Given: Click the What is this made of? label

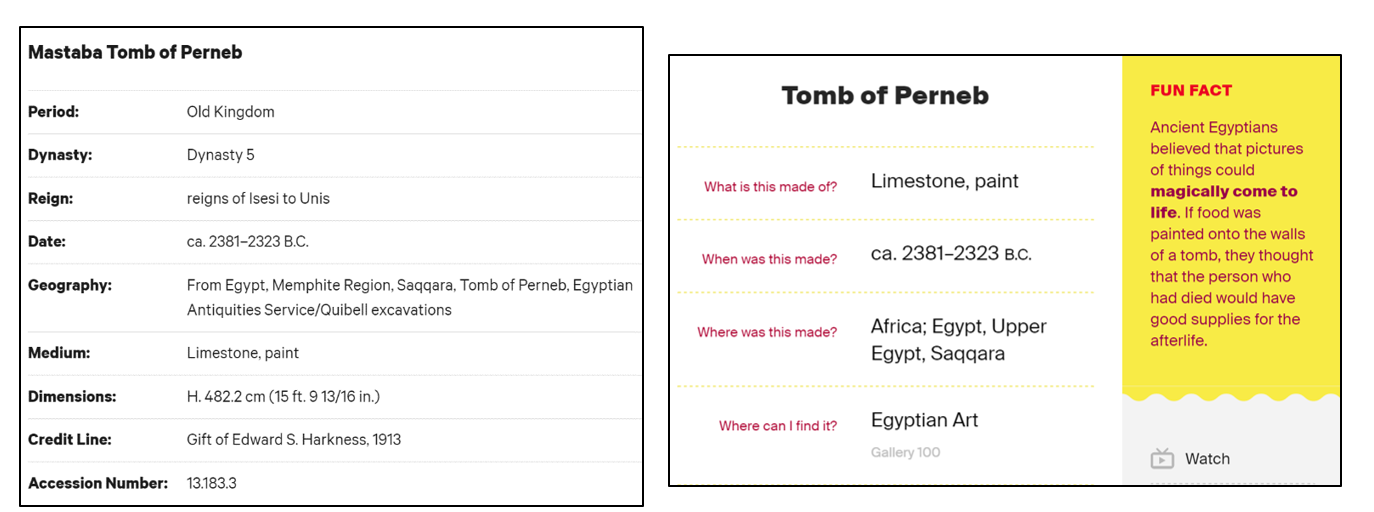Looking at the screenshot, I should pyautogui.click(x=770, y=187).
